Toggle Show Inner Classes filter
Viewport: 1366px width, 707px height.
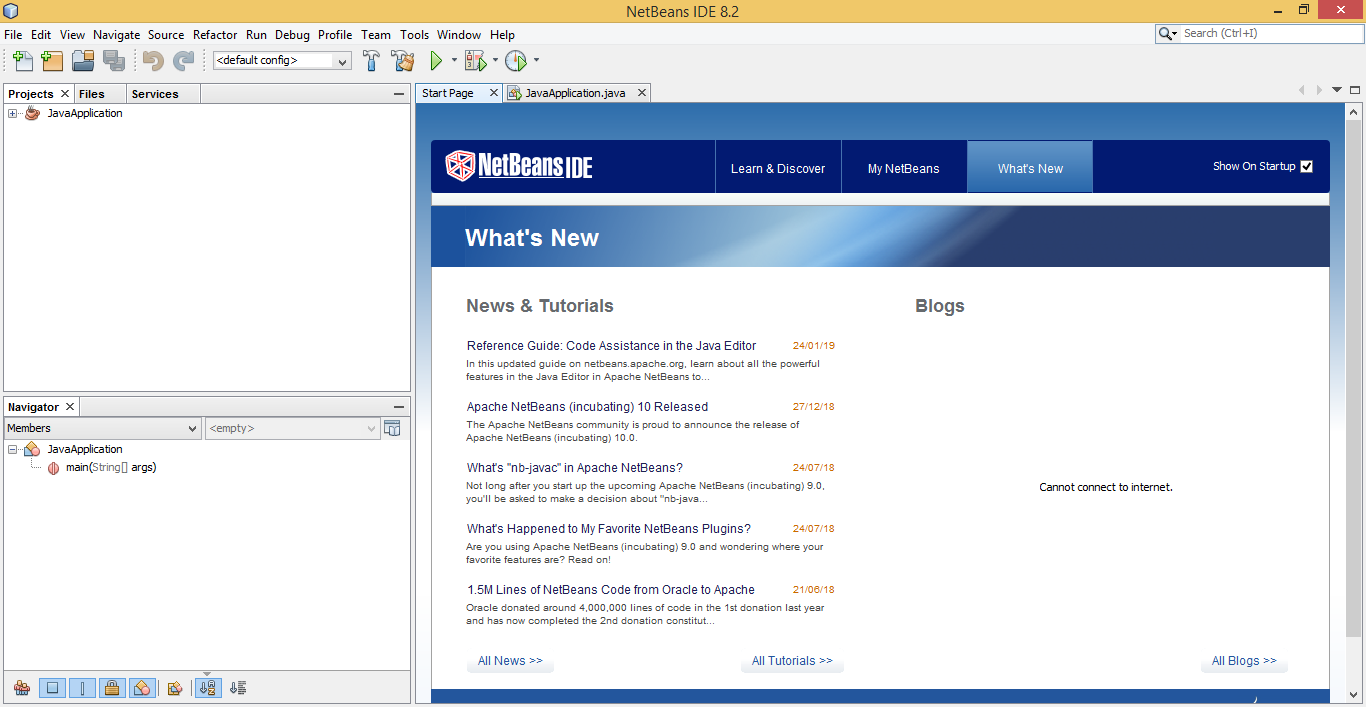pos(143,688)
